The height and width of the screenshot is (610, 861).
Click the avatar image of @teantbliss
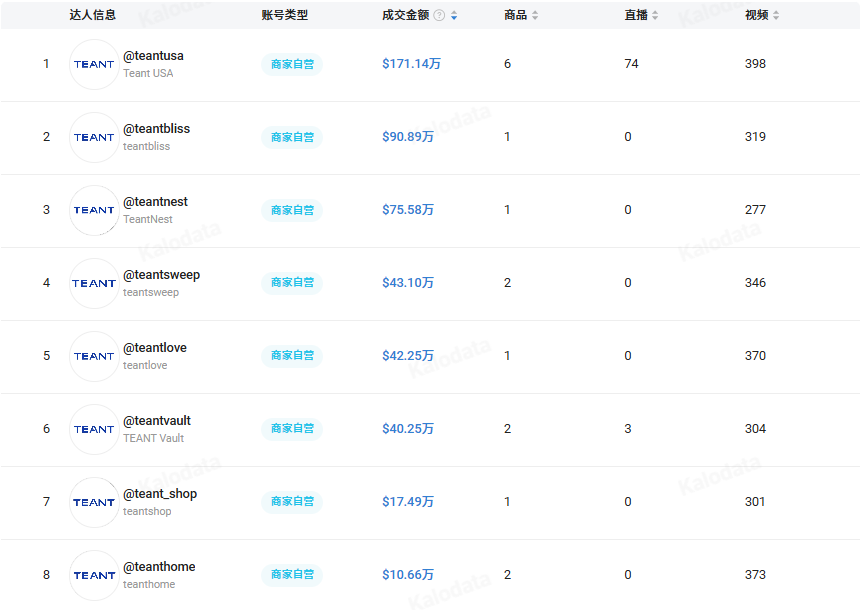point(93,137)
